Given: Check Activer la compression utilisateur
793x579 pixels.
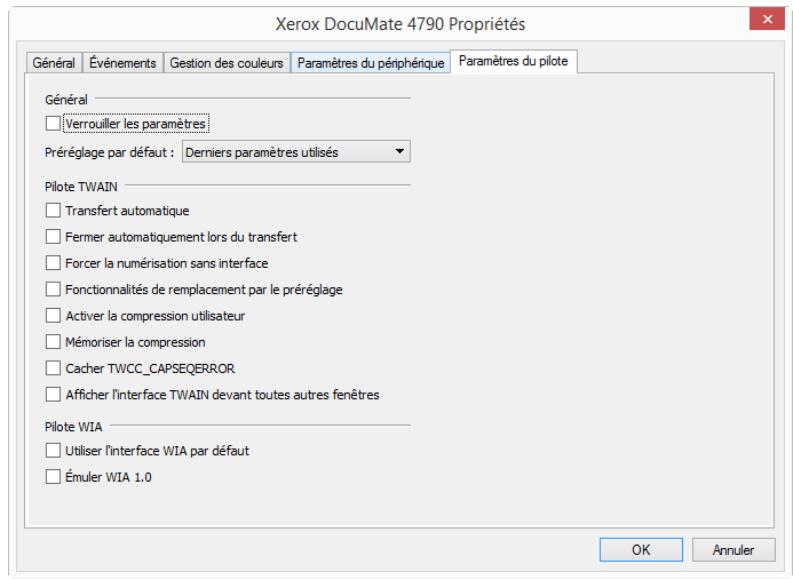Looking at the screenshot, I should (53, 316).
